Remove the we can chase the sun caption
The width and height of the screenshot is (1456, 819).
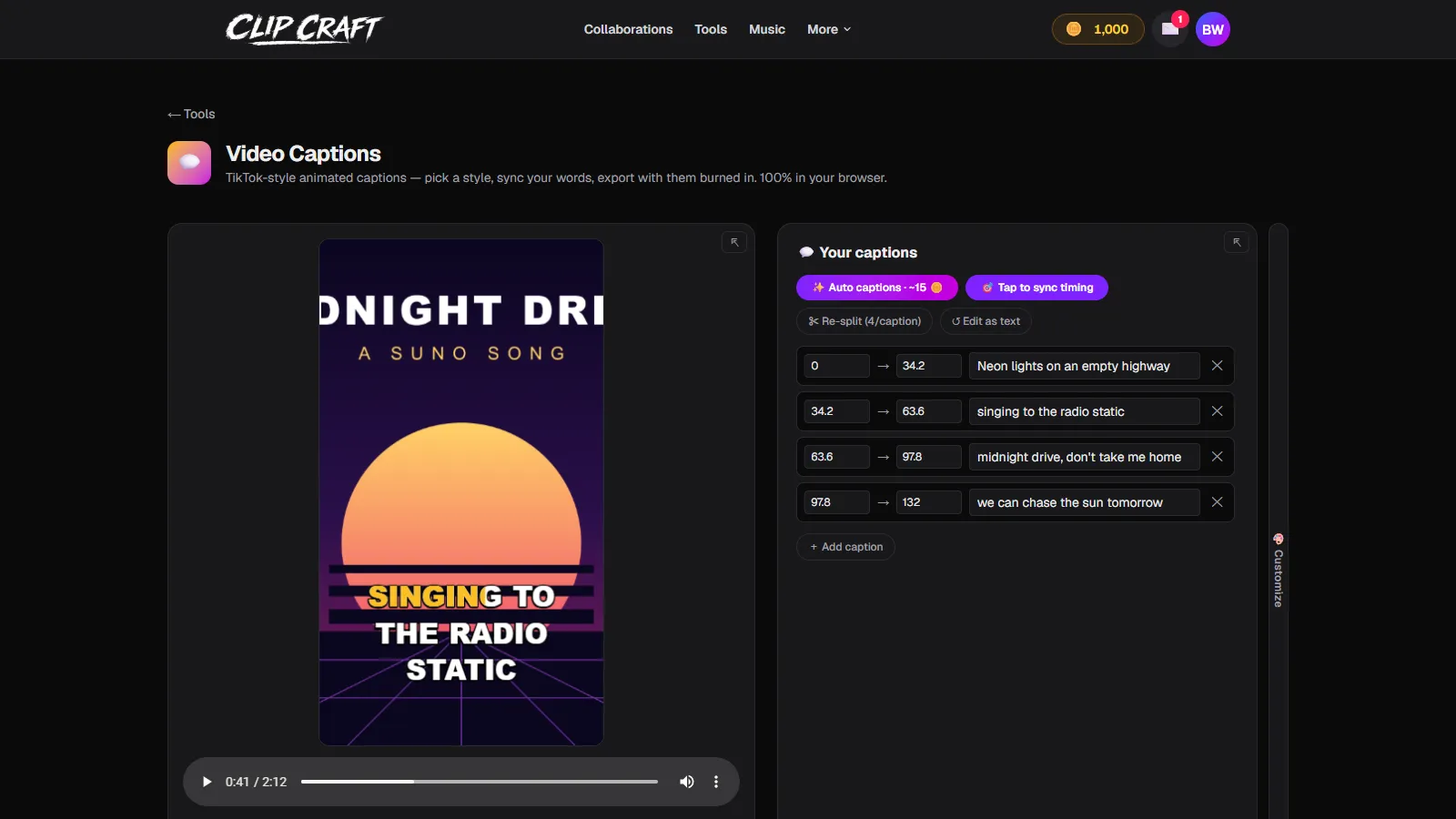tap(1217, 502)
